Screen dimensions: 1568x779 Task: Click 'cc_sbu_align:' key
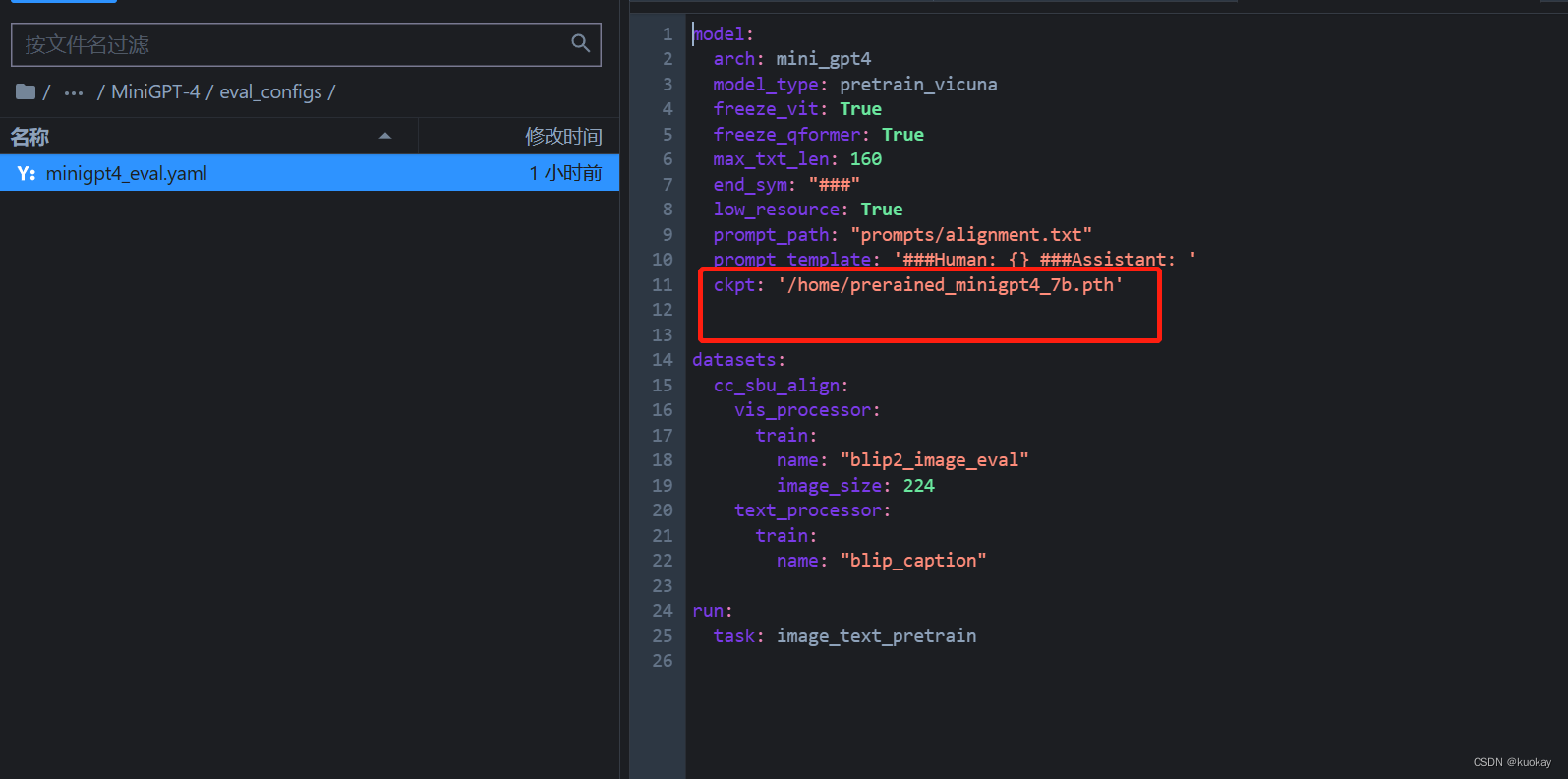point(781,386)
